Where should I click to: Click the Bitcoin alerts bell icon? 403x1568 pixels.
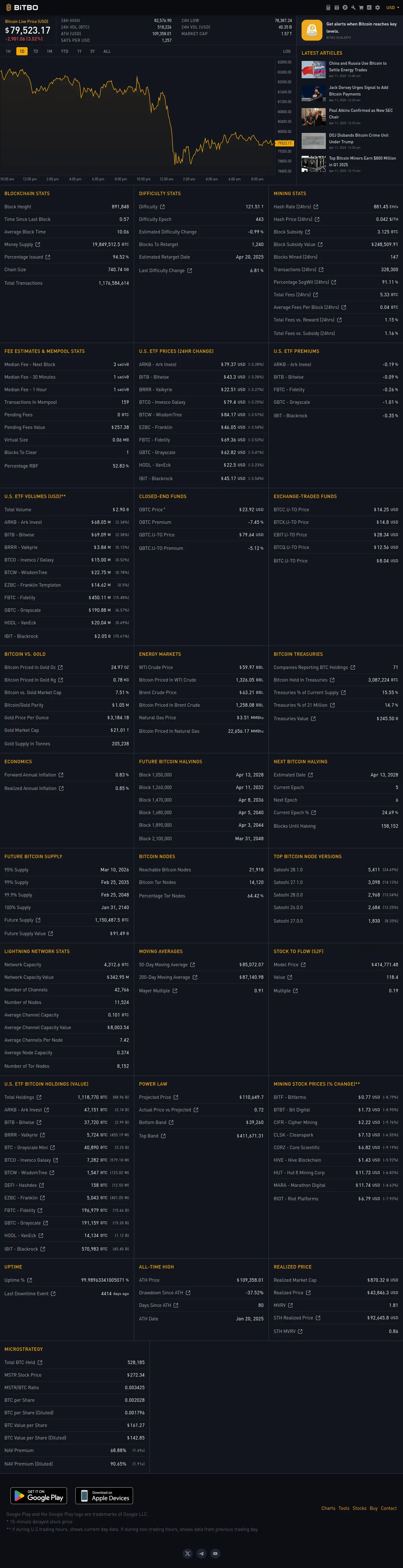(x=311, y=30)
